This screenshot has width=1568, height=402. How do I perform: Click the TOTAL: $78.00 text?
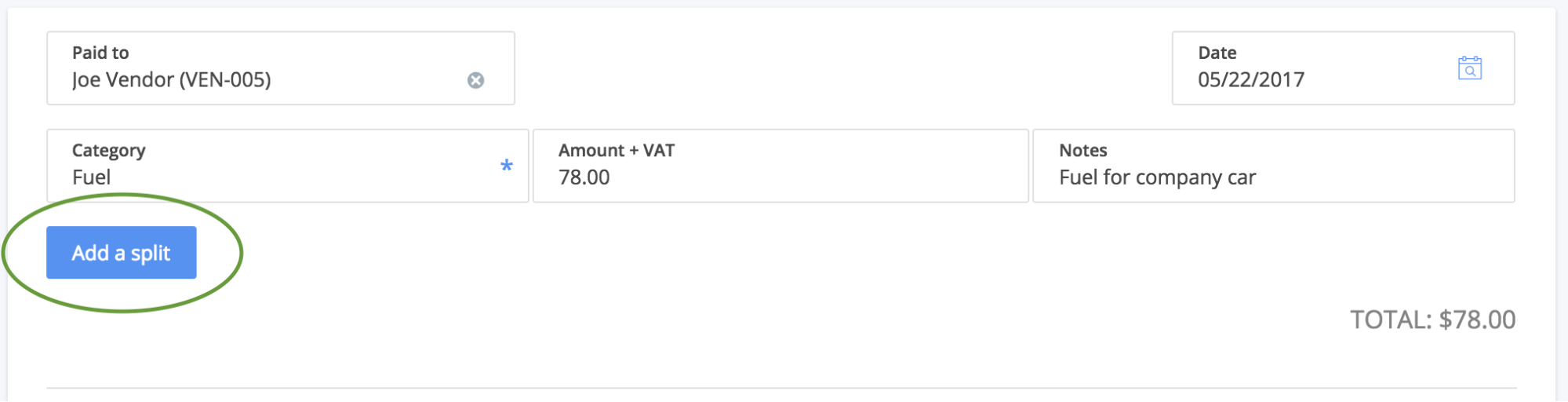1433,320
